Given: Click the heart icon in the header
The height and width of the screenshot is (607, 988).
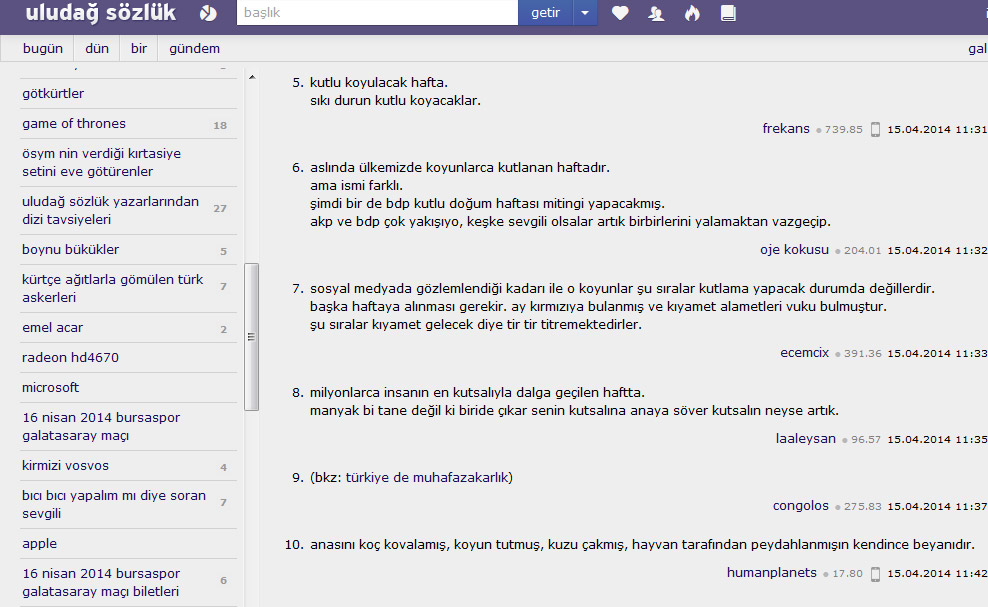Looking at the screenshot, I should point(620,13).
